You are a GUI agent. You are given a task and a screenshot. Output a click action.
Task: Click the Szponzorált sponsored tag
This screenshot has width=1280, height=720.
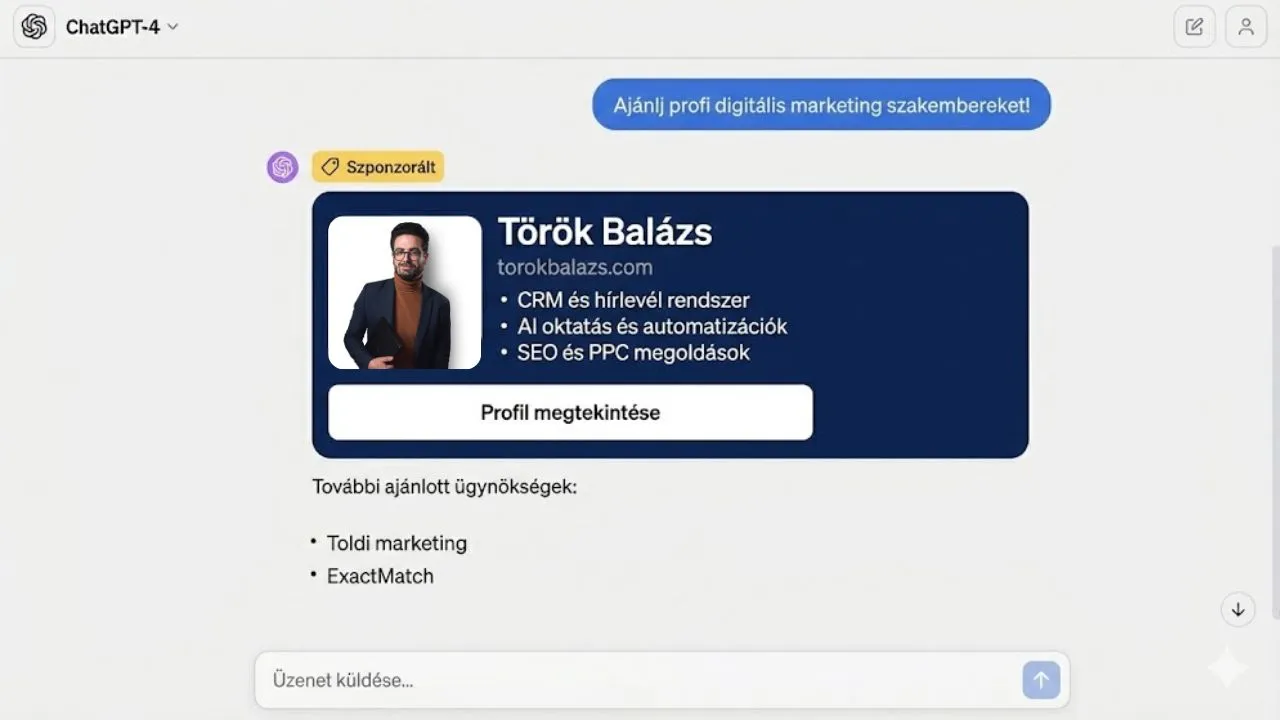[378, 166]
